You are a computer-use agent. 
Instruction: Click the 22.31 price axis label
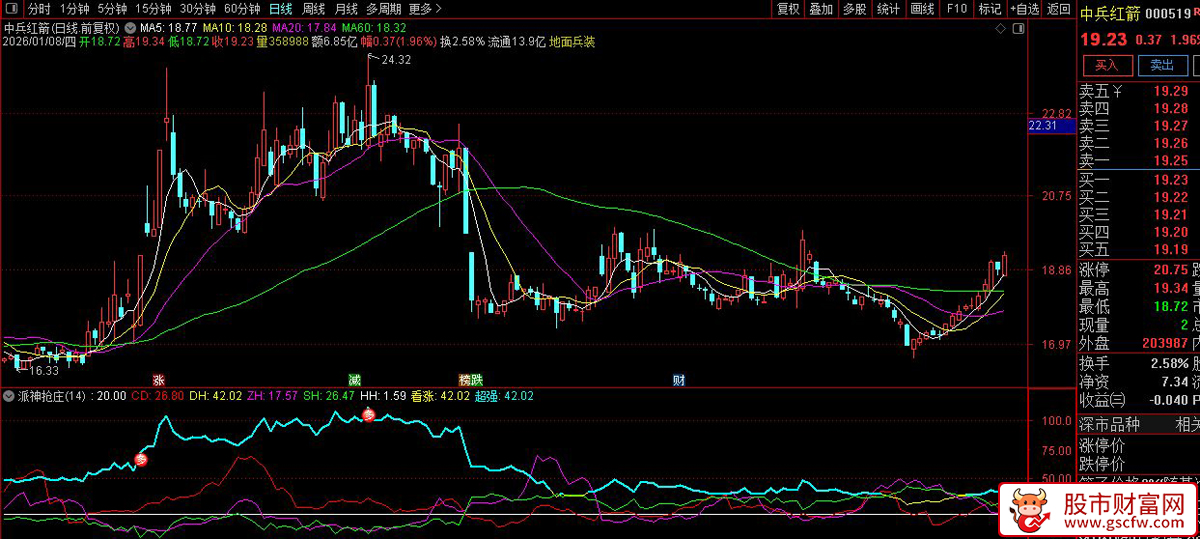(1043, 126)
